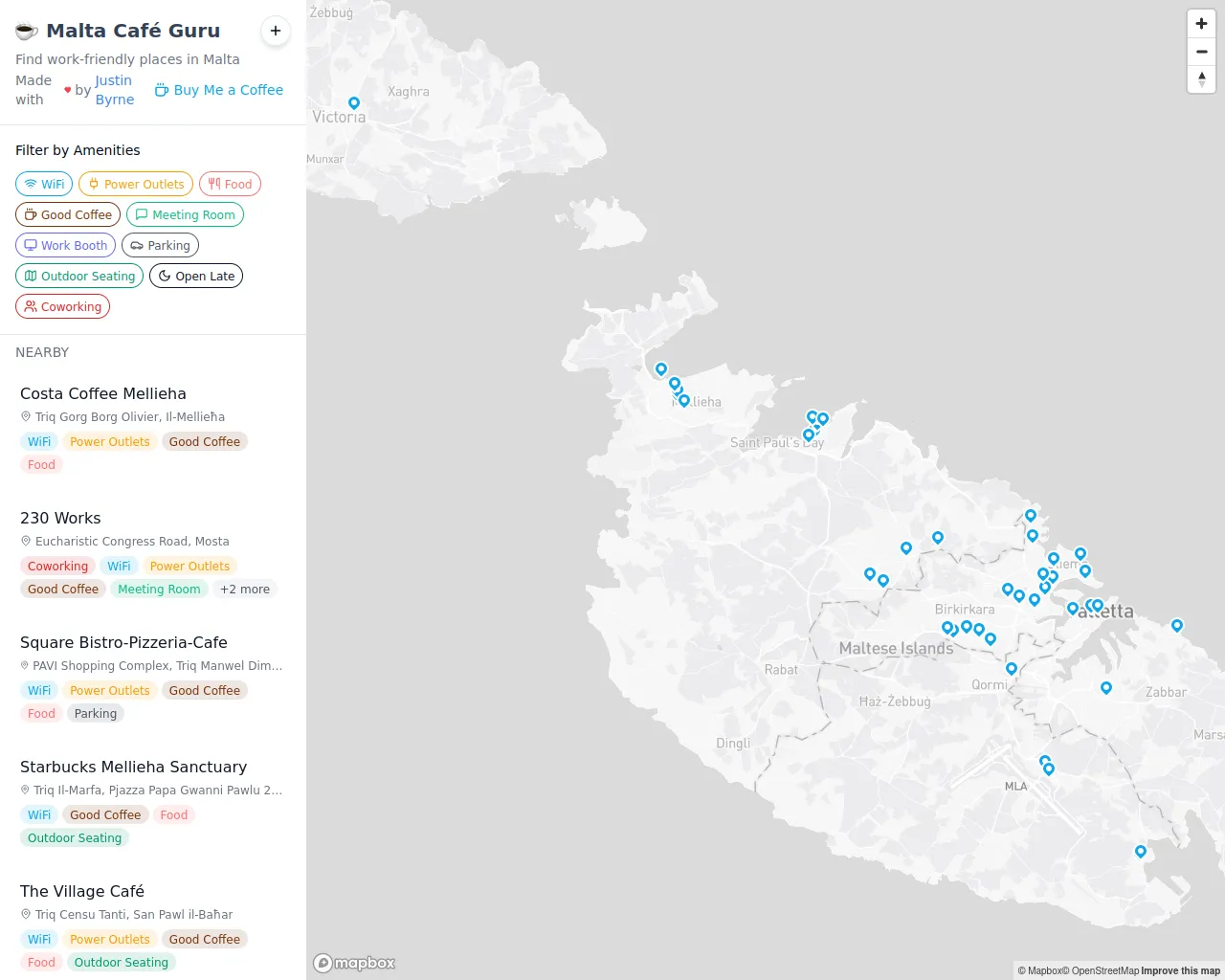The width and height of the screenshot is (1225, 980).
Task: Open the Mapbox logo link
Action: 354,963
